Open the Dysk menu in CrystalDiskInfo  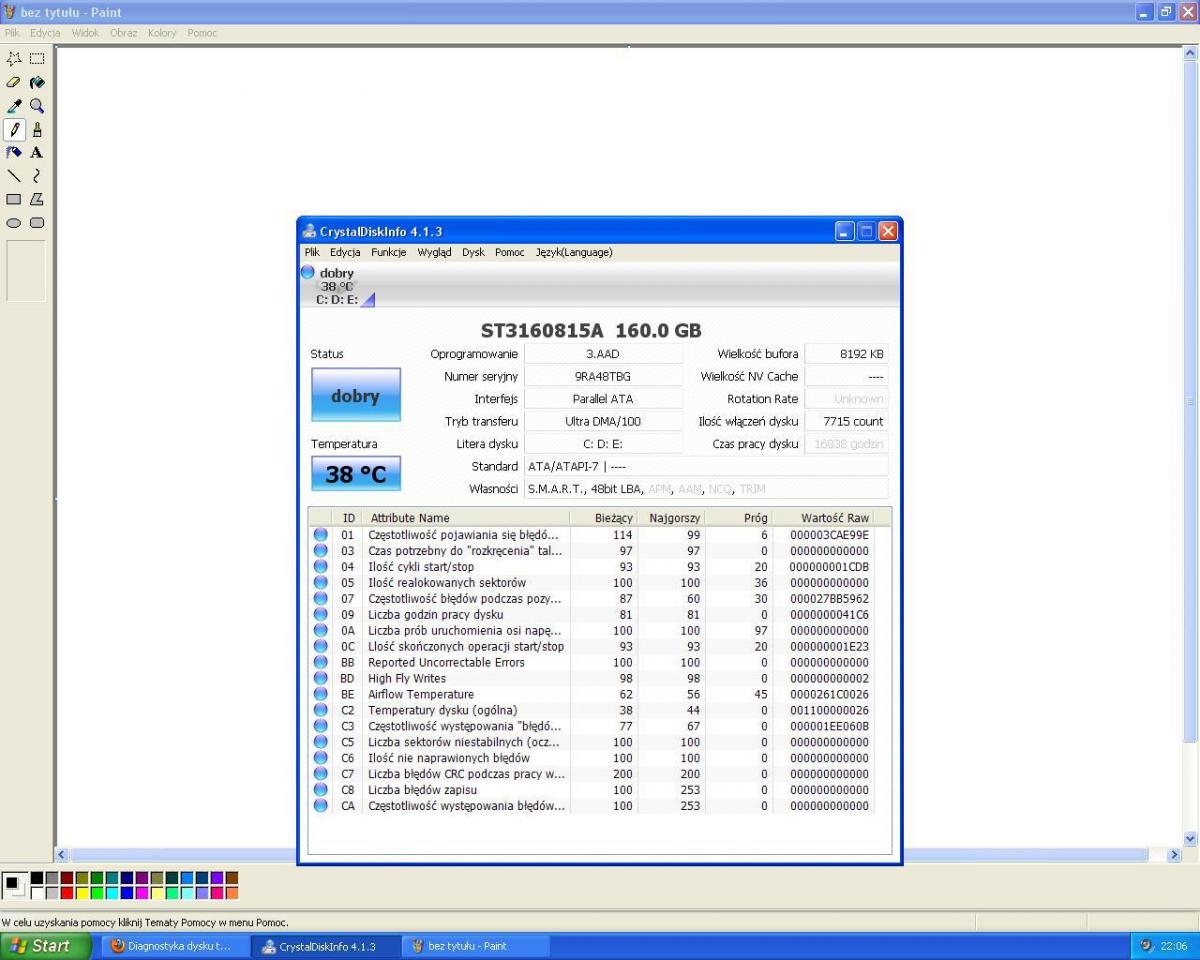click(473, 253)
